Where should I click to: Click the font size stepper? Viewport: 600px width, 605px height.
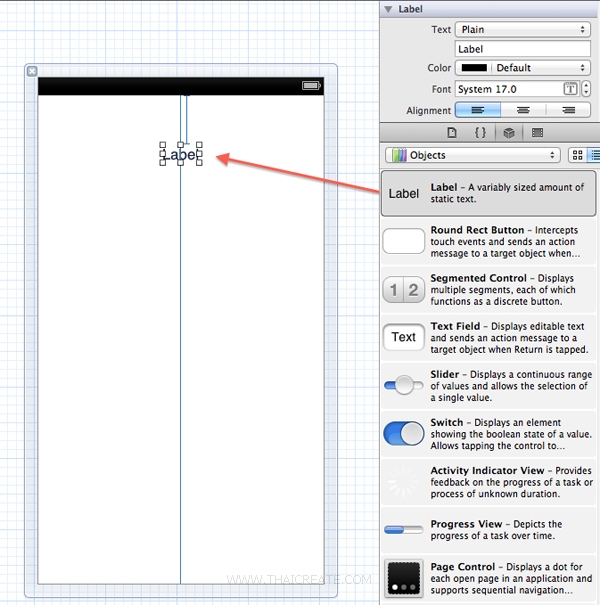point(585,89)
